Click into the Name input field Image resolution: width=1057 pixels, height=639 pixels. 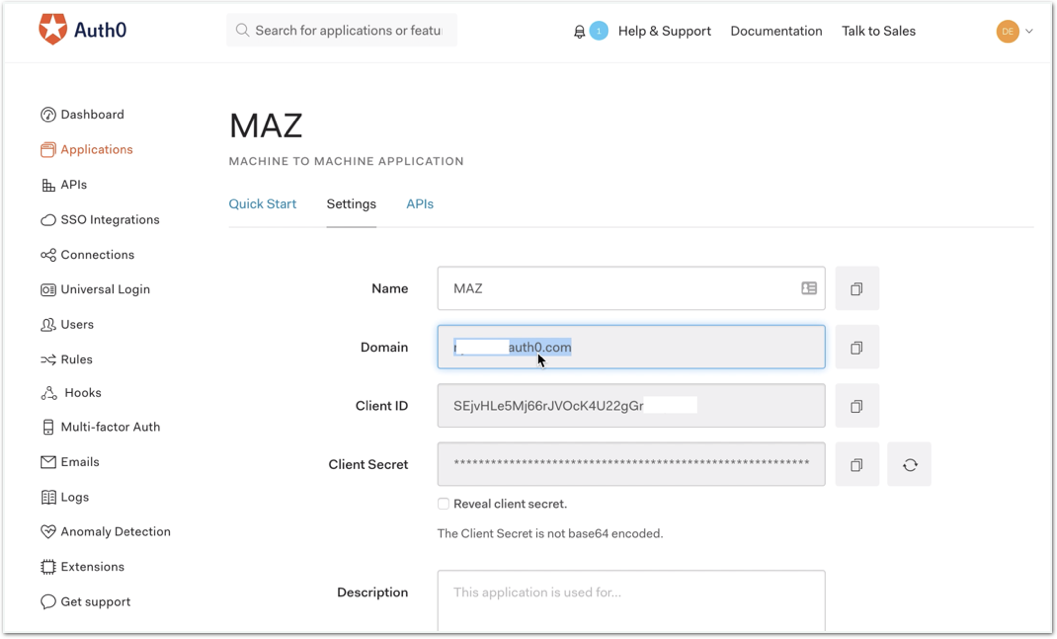(631, 288)
